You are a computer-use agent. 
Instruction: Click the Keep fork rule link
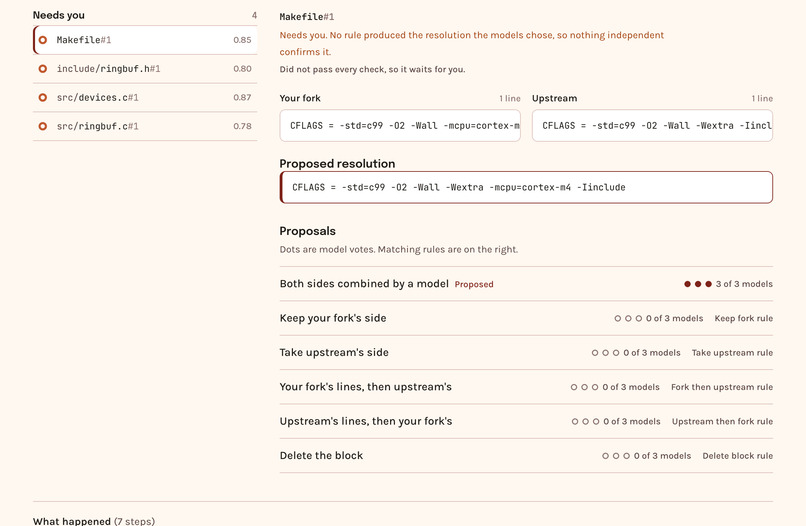[x=743, y=318]
